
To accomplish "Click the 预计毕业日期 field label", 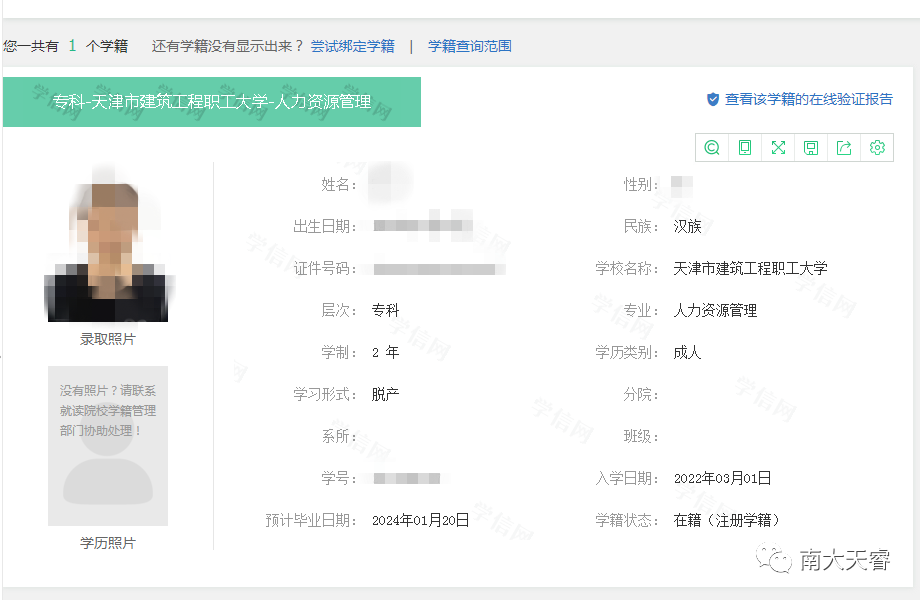I will pos(311,520).
